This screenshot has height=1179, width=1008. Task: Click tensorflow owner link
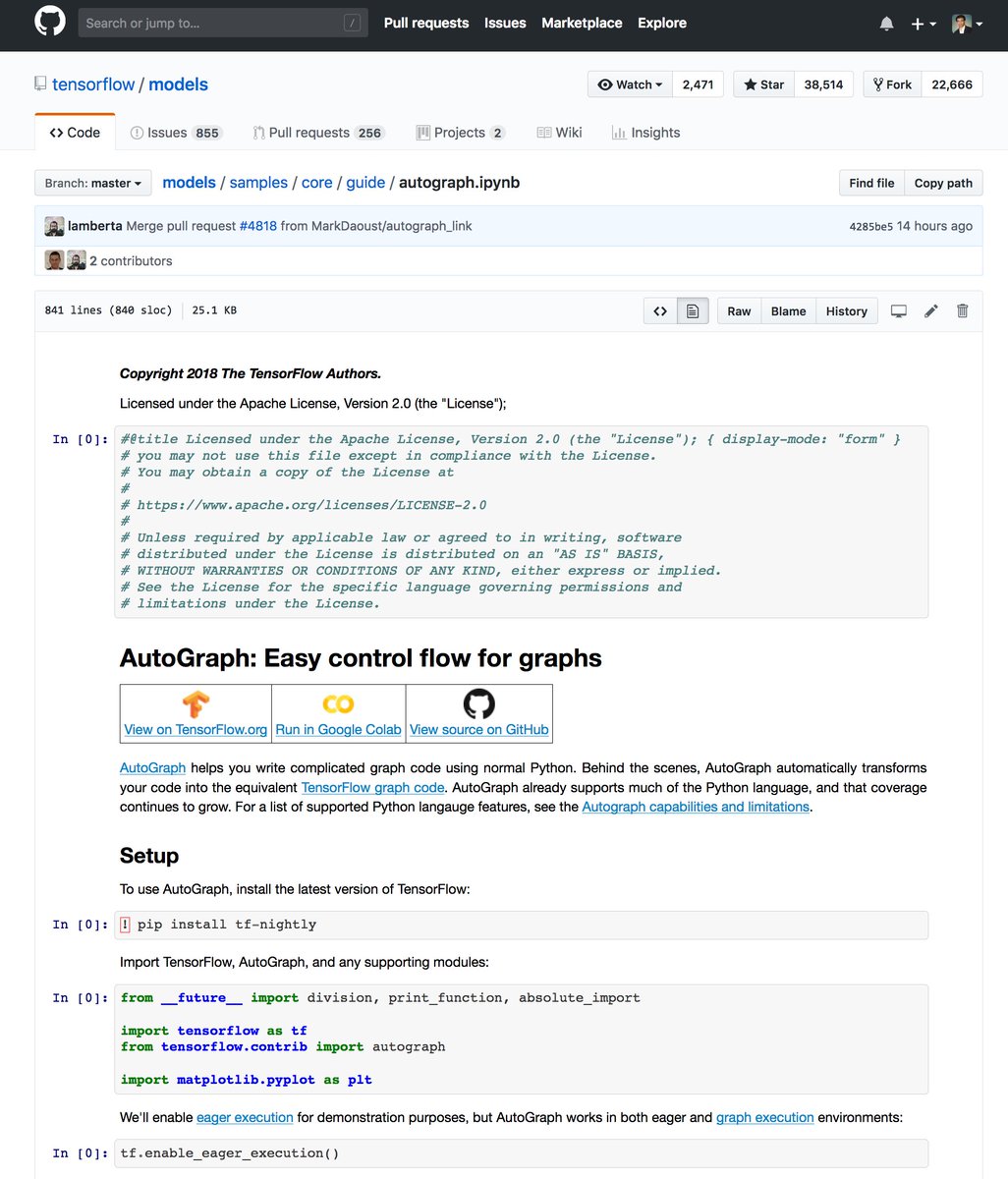coord(93,84)
